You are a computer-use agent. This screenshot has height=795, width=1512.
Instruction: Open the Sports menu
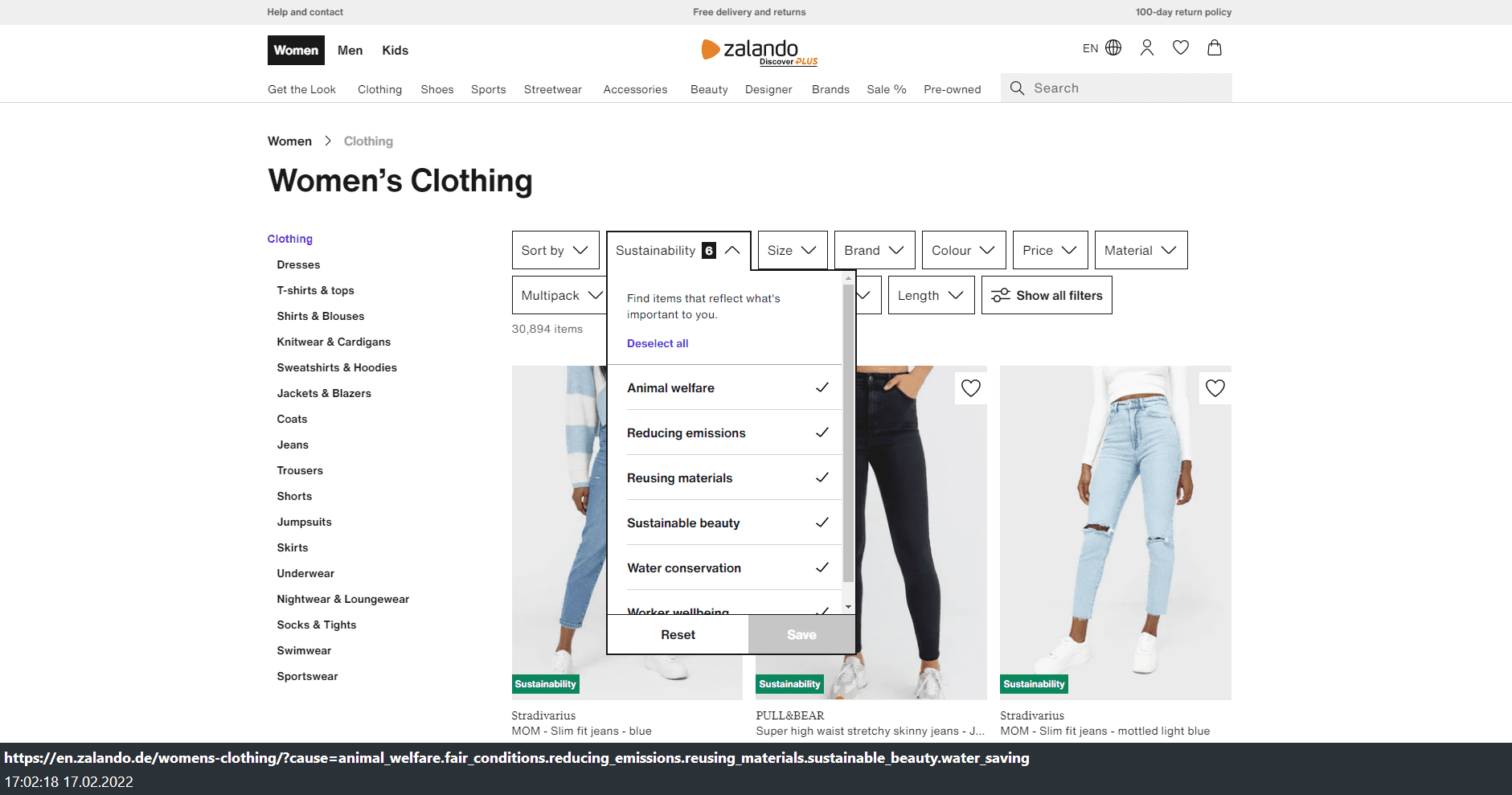pos(489,89)
